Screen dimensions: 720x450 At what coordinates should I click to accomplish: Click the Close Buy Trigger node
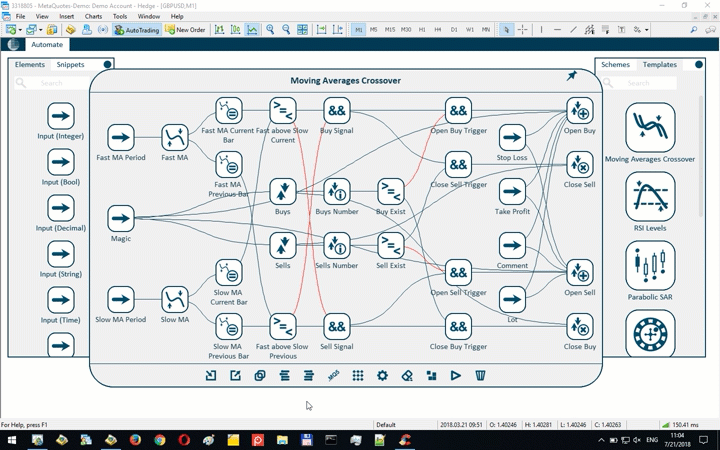point(458,326)
